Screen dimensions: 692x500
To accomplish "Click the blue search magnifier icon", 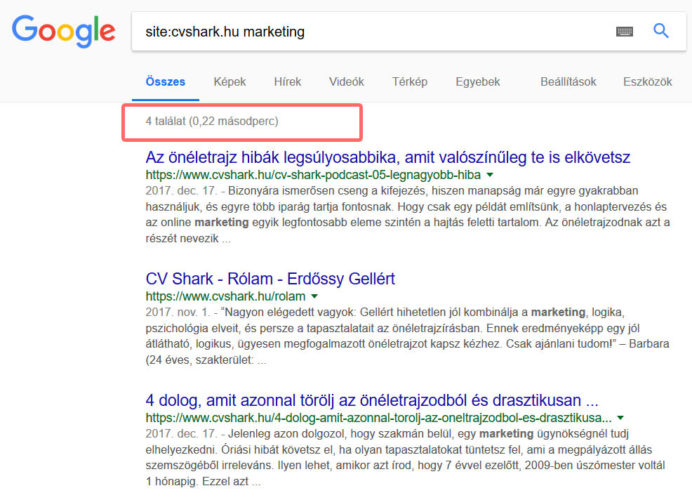I will [x=661, y=31].
